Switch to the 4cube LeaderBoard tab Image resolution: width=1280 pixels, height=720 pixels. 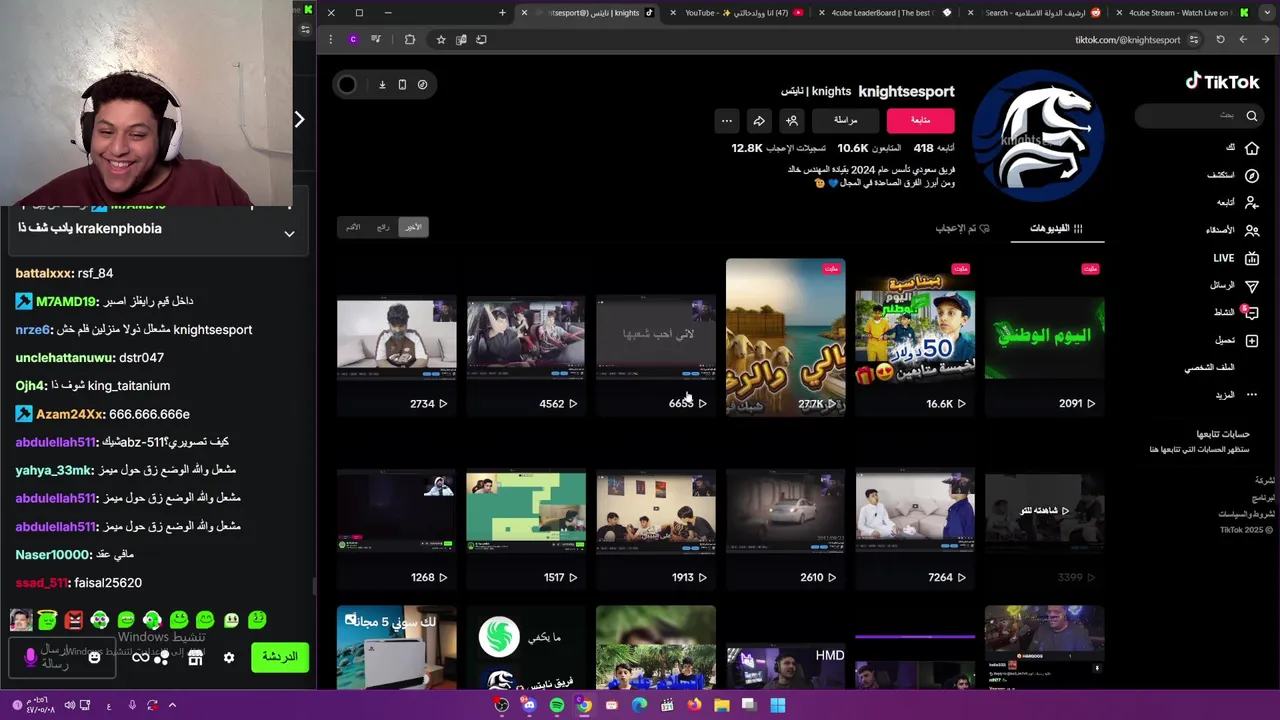[x=884, y=13]
